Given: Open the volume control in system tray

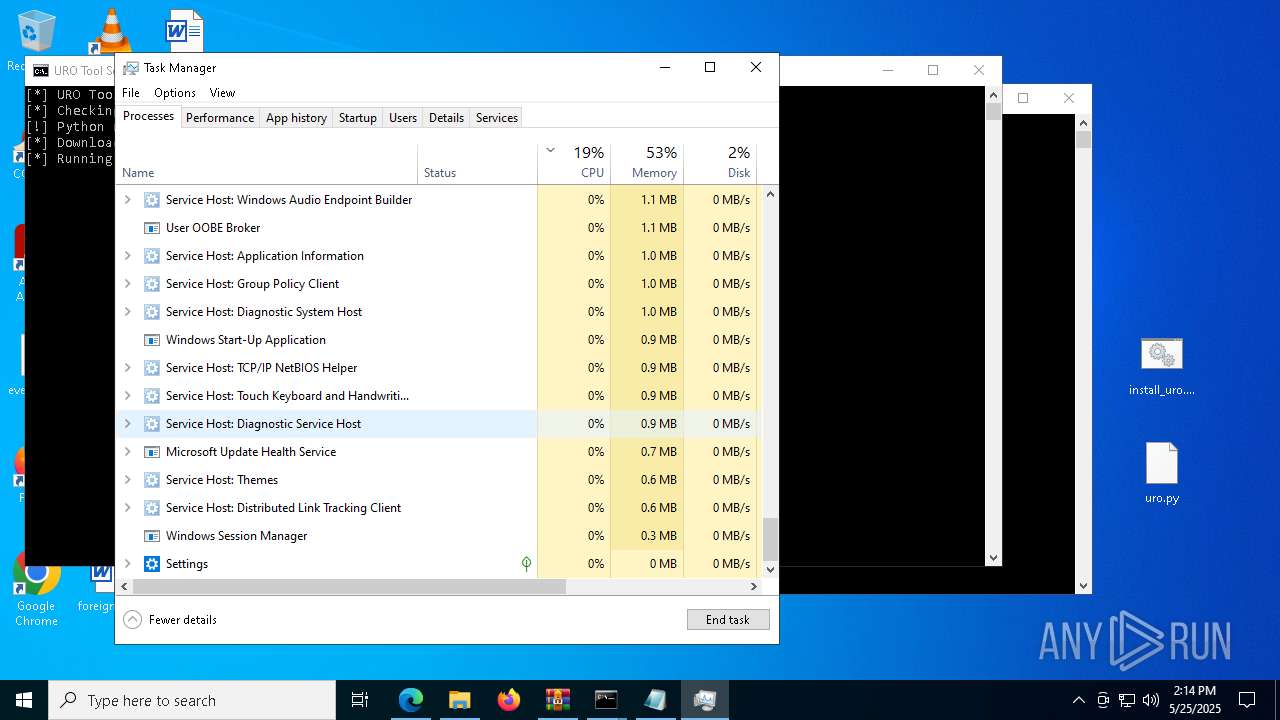Looking at the screenshot, I should [x=1151, y=700].
